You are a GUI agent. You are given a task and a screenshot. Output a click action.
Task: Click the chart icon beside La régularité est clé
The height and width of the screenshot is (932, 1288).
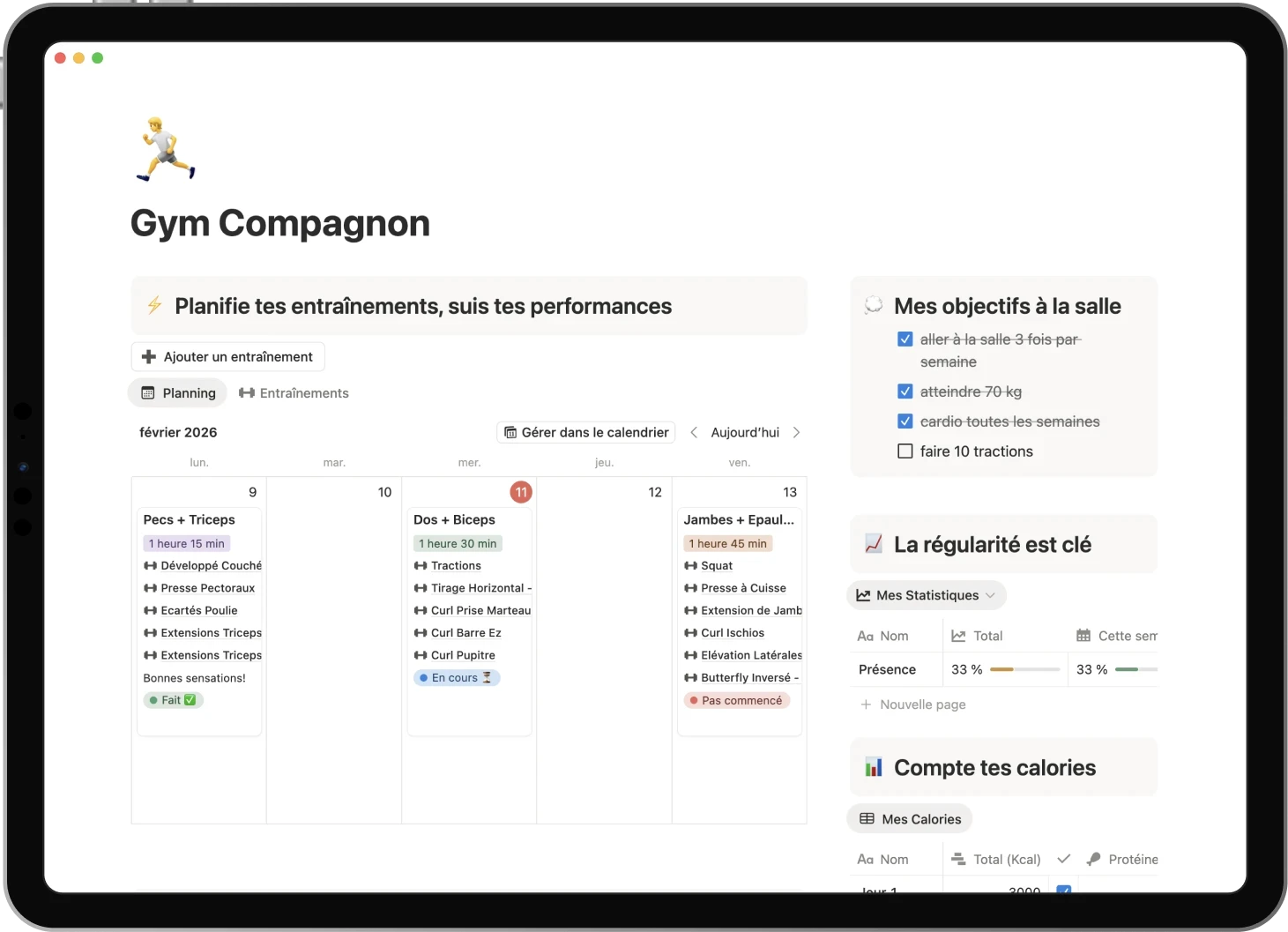(874, 544)
